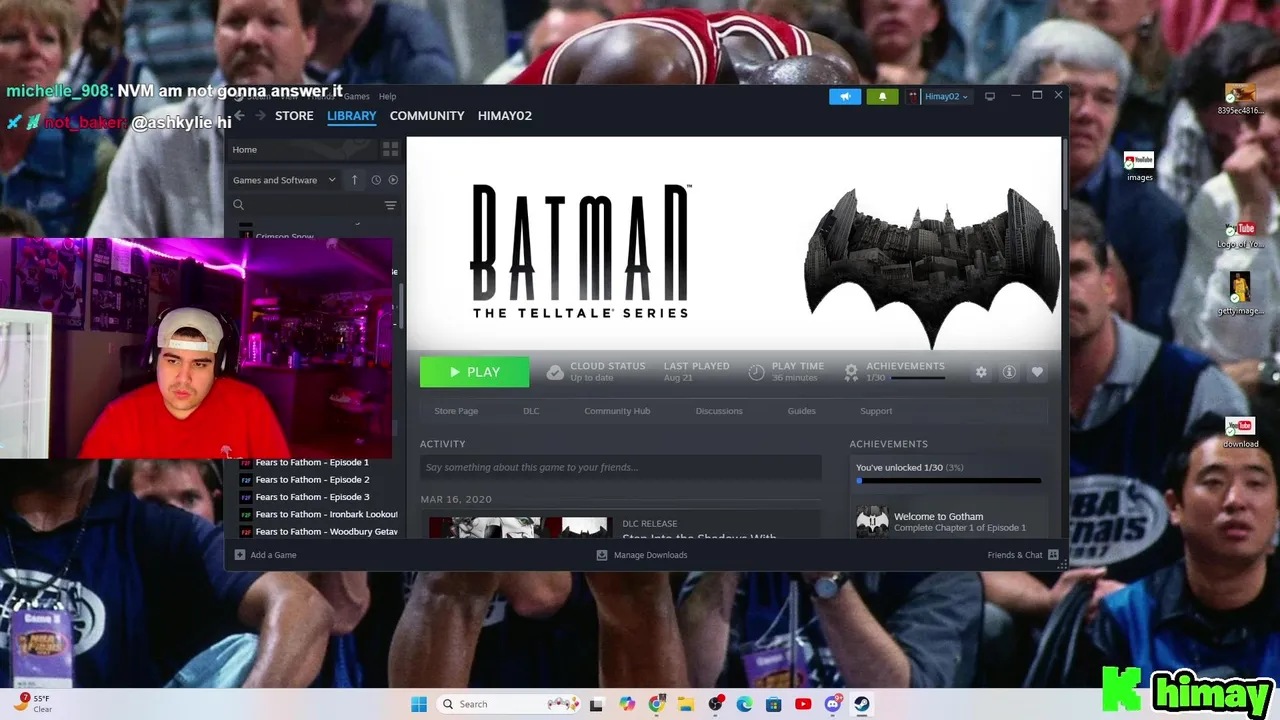1280x720 pixels.
Task: Enter Big Picture mode via monitor icon
Action: pos(990,96)
